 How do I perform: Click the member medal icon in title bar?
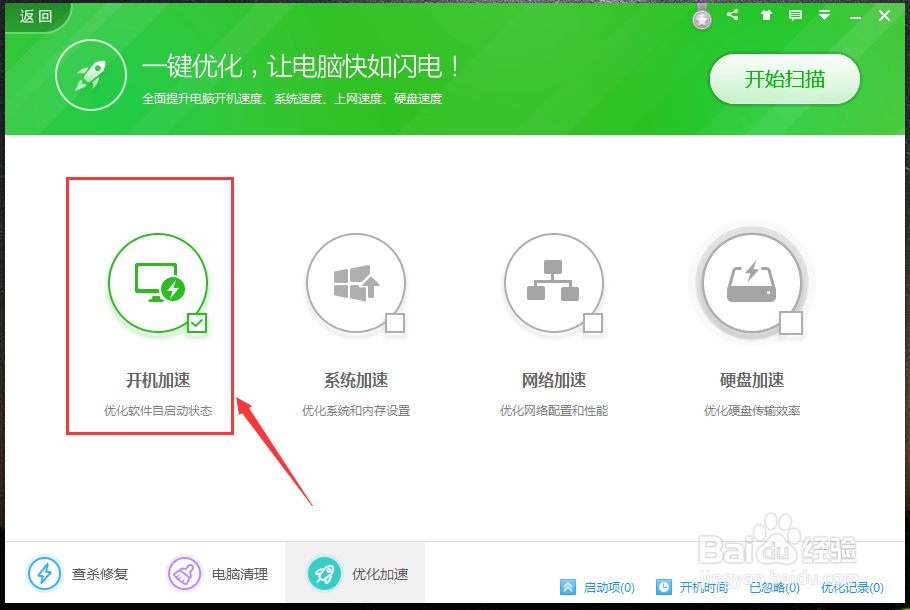[700, 17]
